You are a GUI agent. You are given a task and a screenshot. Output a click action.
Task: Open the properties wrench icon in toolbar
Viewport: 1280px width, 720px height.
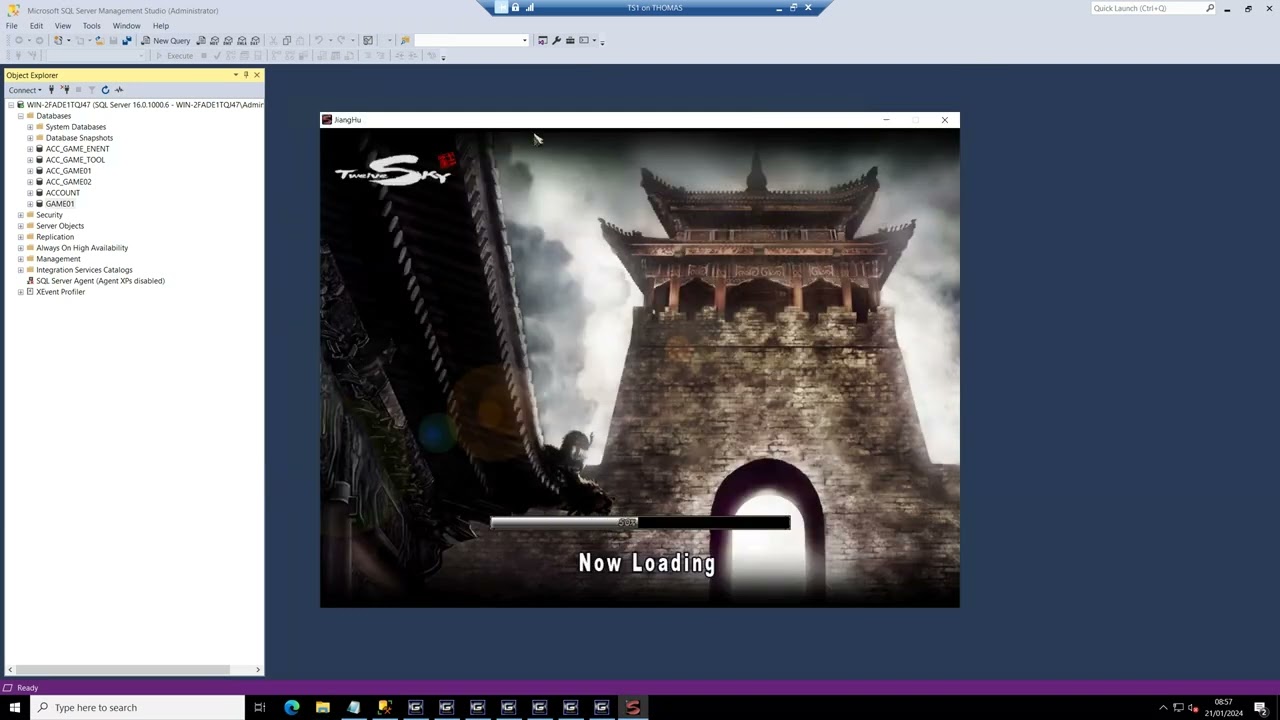[x=556, y=41]
